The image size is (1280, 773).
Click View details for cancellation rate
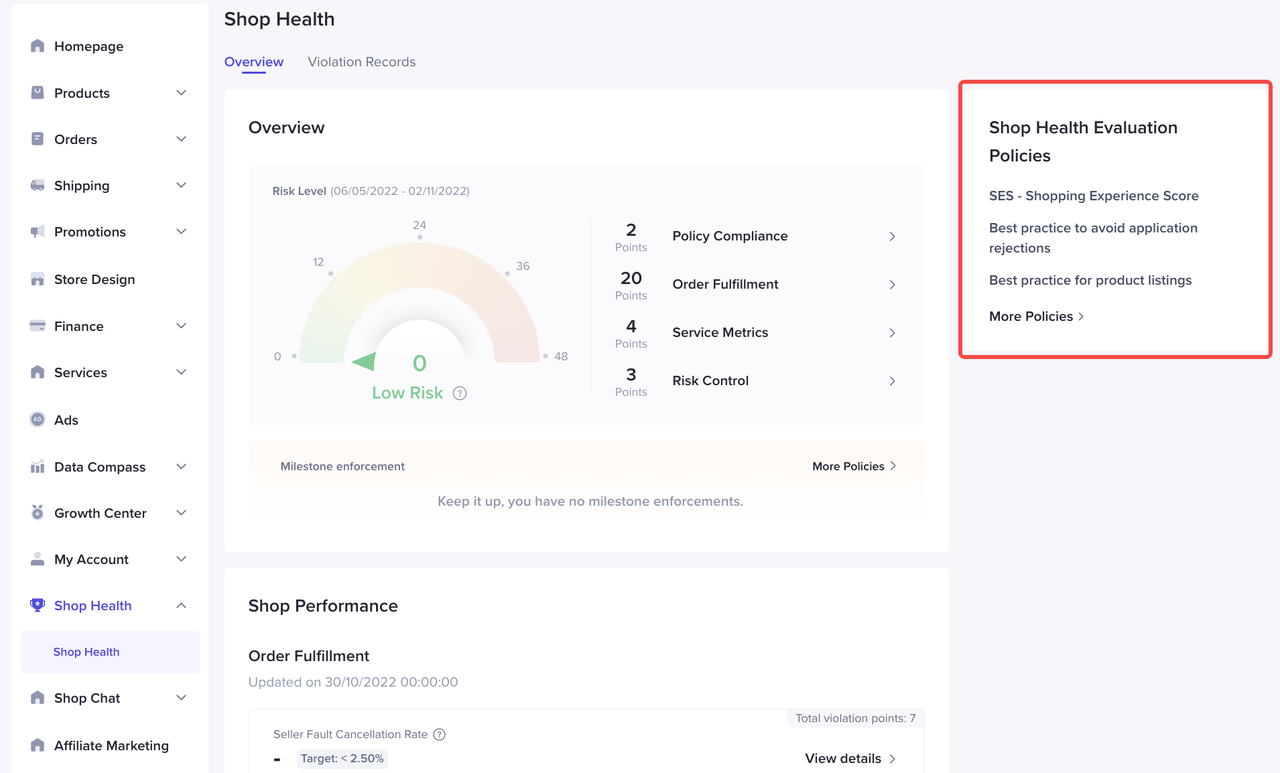(850, 758)
